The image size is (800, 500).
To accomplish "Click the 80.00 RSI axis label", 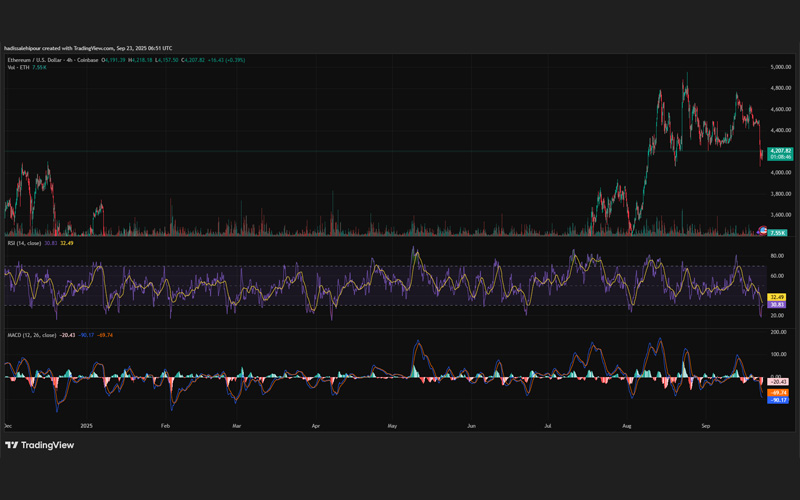I will (x=777, y=256).
